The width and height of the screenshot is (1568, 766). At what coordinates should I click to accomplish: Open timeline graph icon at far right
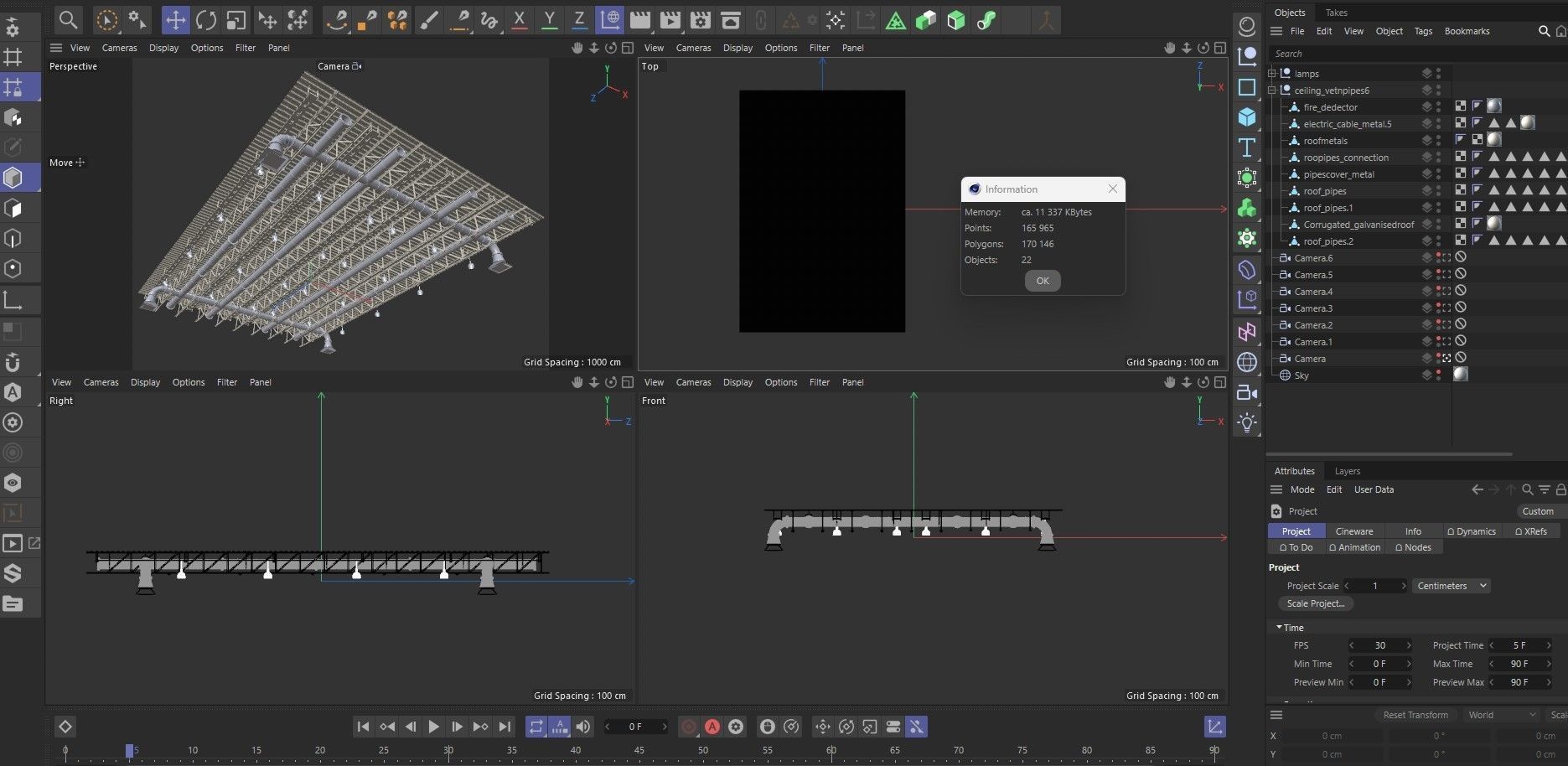(x=1214, y=727)
